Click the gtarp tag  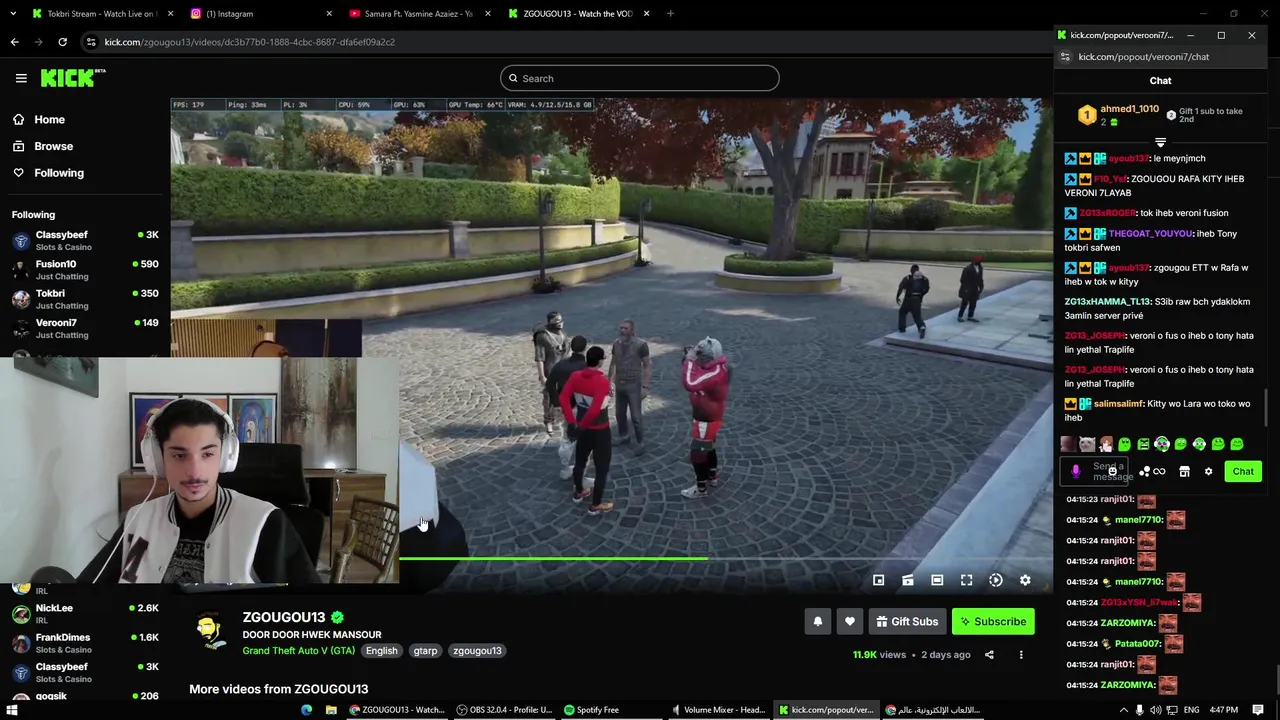click(x=425, y=651)
